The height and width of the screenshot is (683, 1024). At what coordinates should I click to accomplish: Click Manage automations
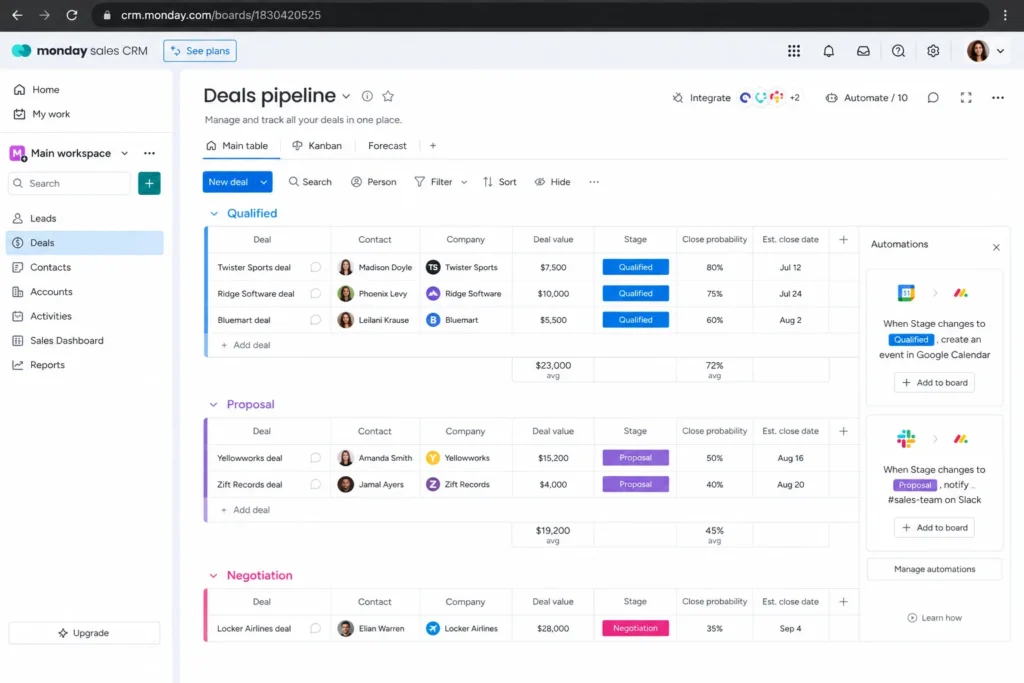[x=934, y=569]
